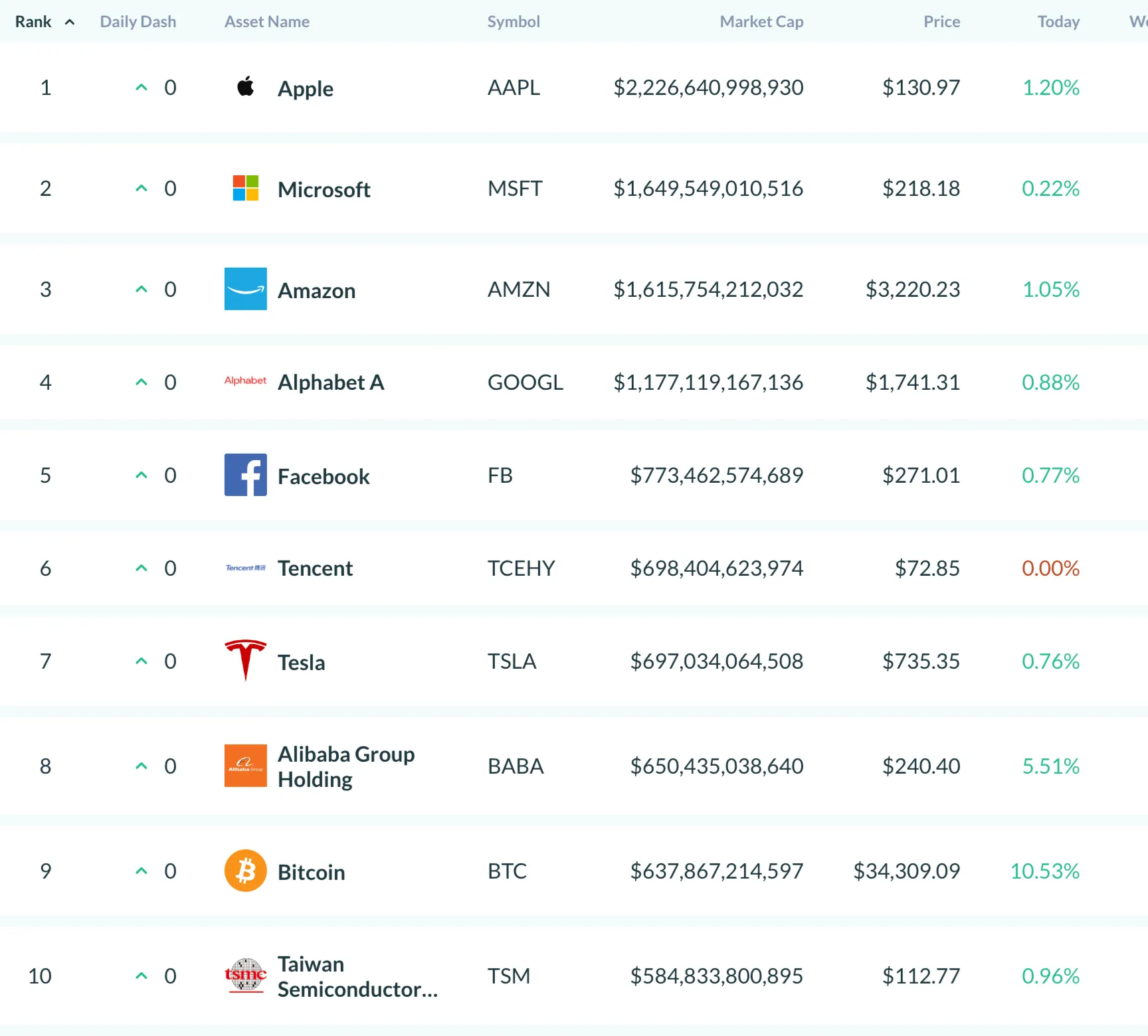
Task: Click the Alibaba Group logo
Action: pyautogui.click(x=245, y=765)
